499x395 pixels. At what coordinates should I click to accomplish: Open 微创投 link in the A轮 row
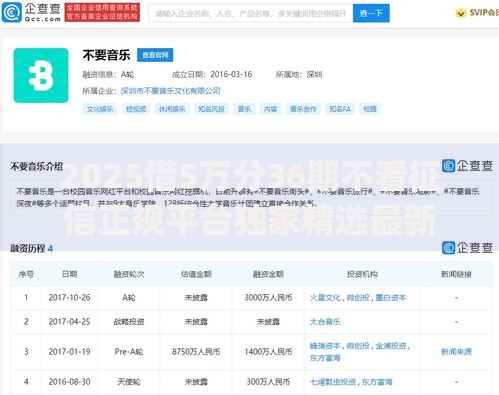(358, 298)
